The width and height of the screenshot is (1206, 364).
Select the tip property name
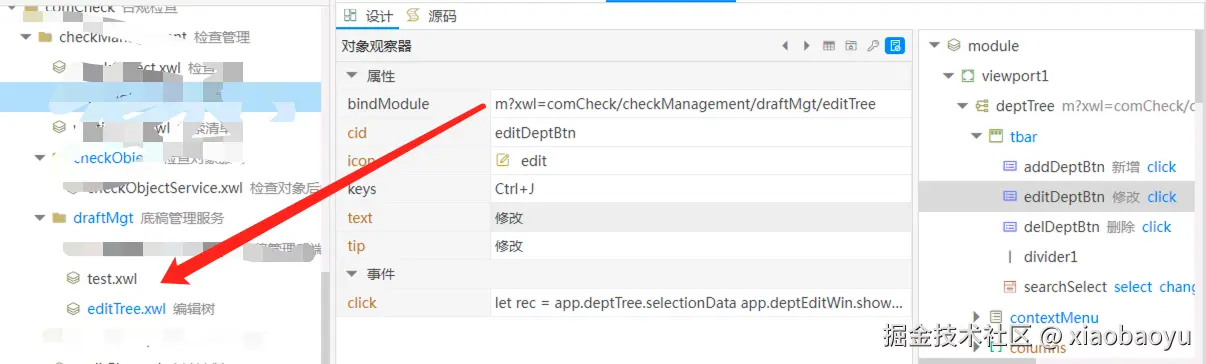pos(356,246)
